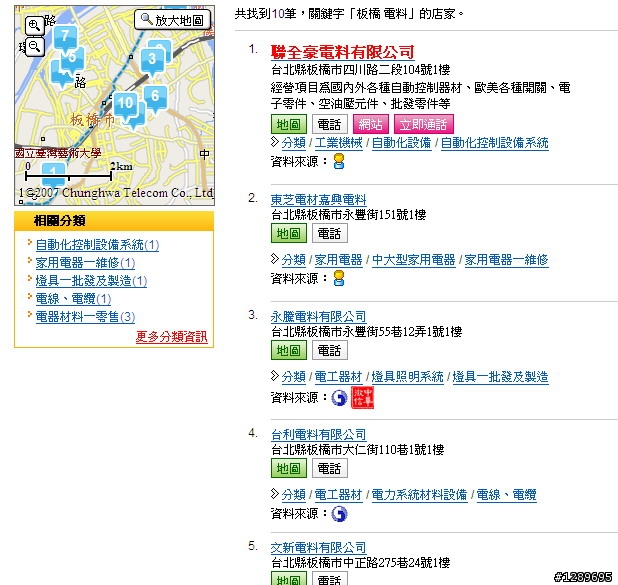Show 電話 for 聯全豪電料有限公司
618x585 pixels.
coord(330,125)
